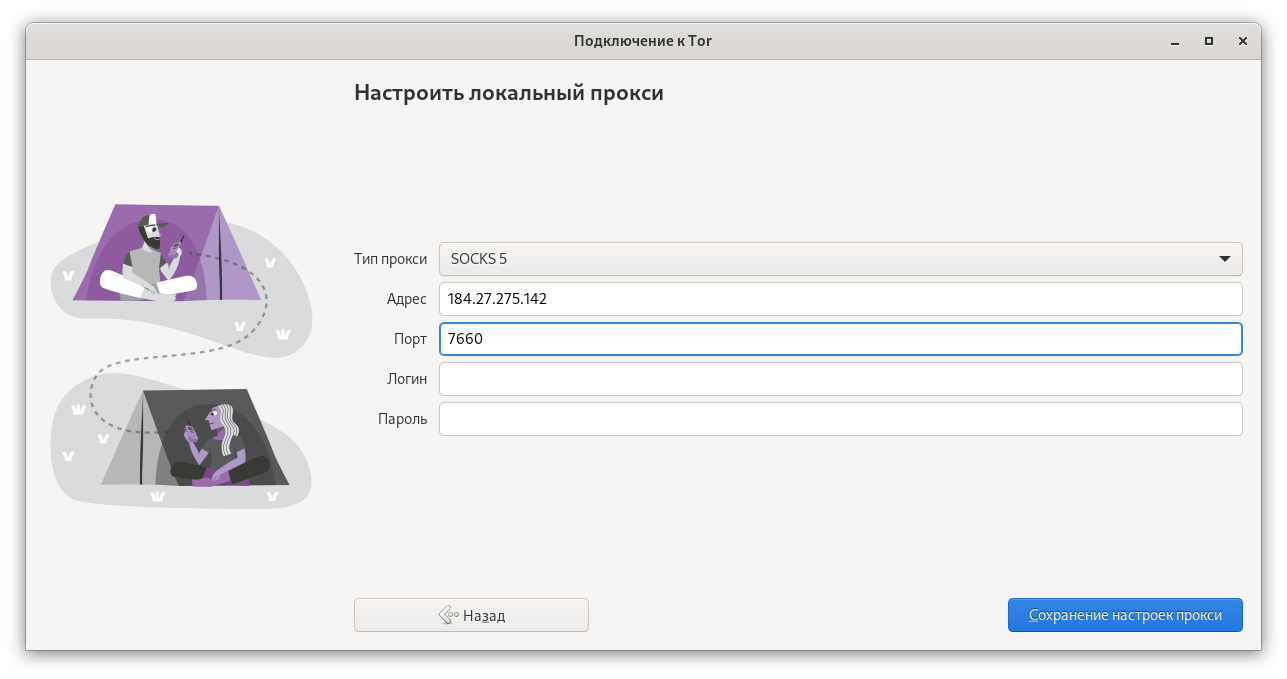This screenshot has width=1287, height=679.
Task: Go back with the Назад button
Action: [471, 615]
